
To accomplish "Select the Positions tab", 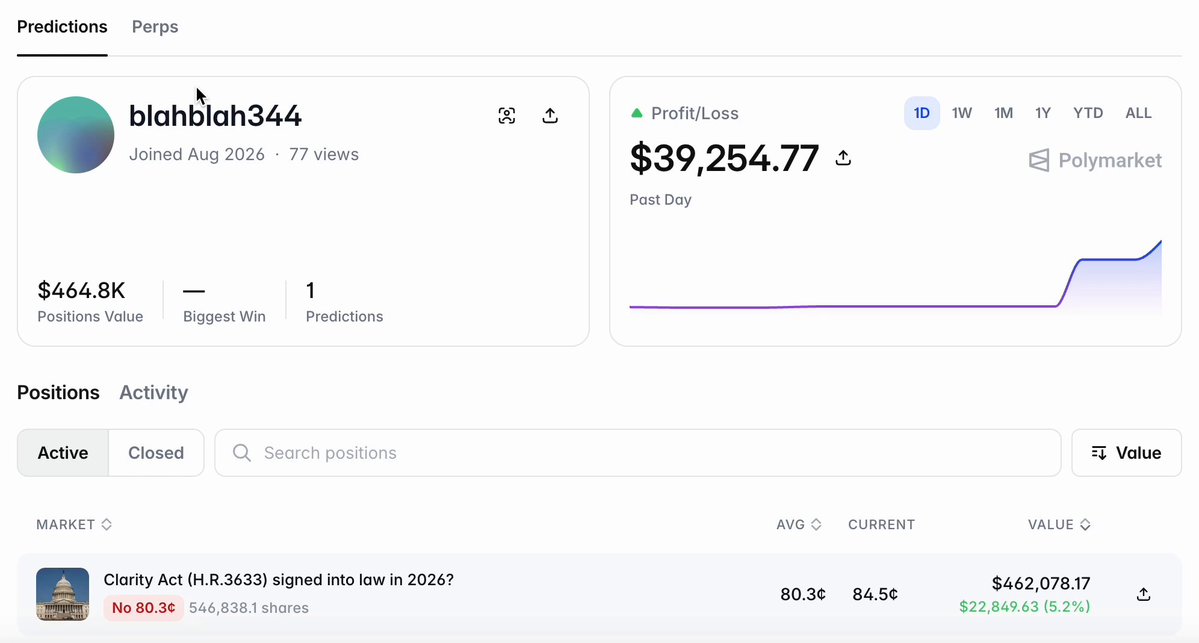I will coord(58,392).
